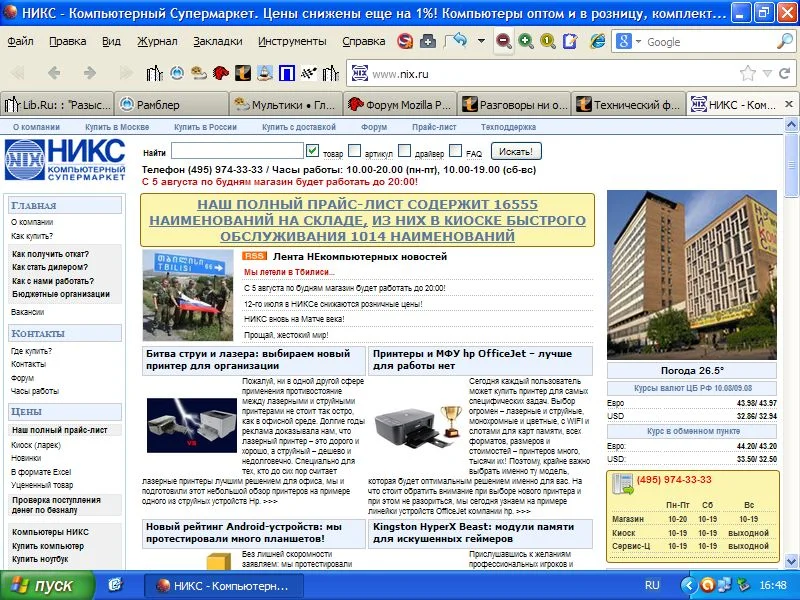Open page in Internet Explorer icon
The image size is (800, 600).
coord(597,41)
